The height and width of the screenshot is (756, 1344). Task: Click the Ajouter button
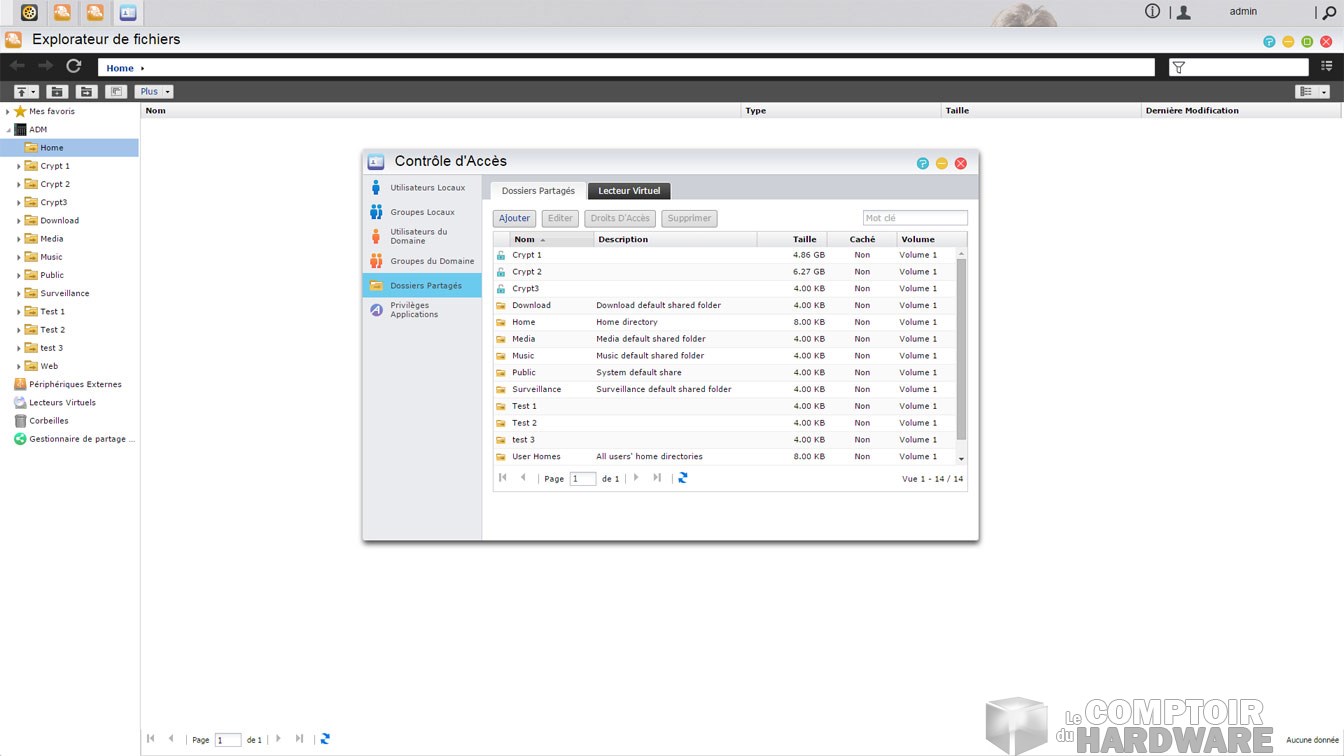(514, 218)
